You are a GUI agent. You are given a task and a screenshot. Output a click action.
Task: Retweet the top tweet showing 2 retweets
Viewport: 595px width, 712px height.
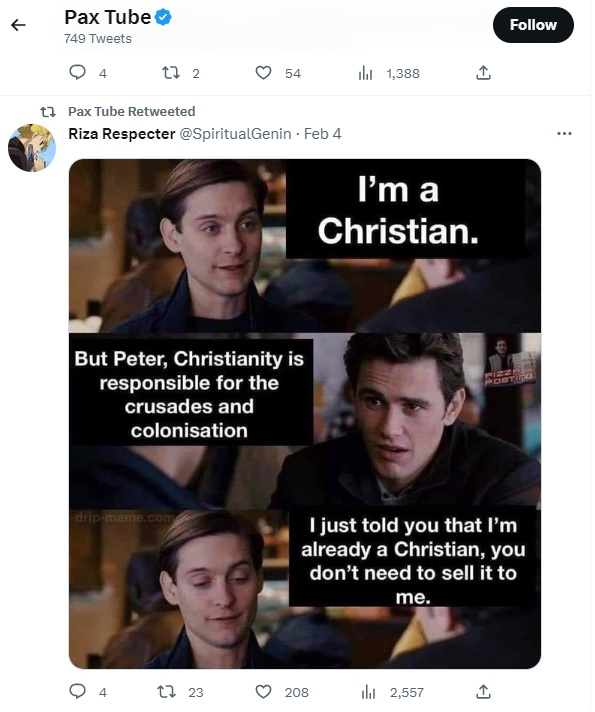172,73
